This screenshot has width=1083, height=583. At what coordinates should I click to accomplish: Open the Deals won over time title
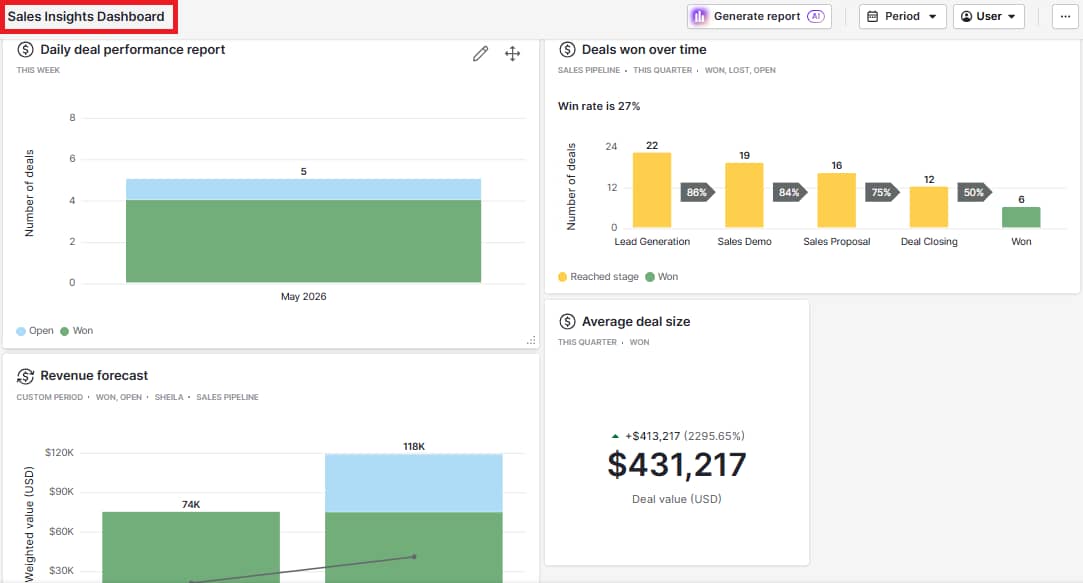pos(644,50)
